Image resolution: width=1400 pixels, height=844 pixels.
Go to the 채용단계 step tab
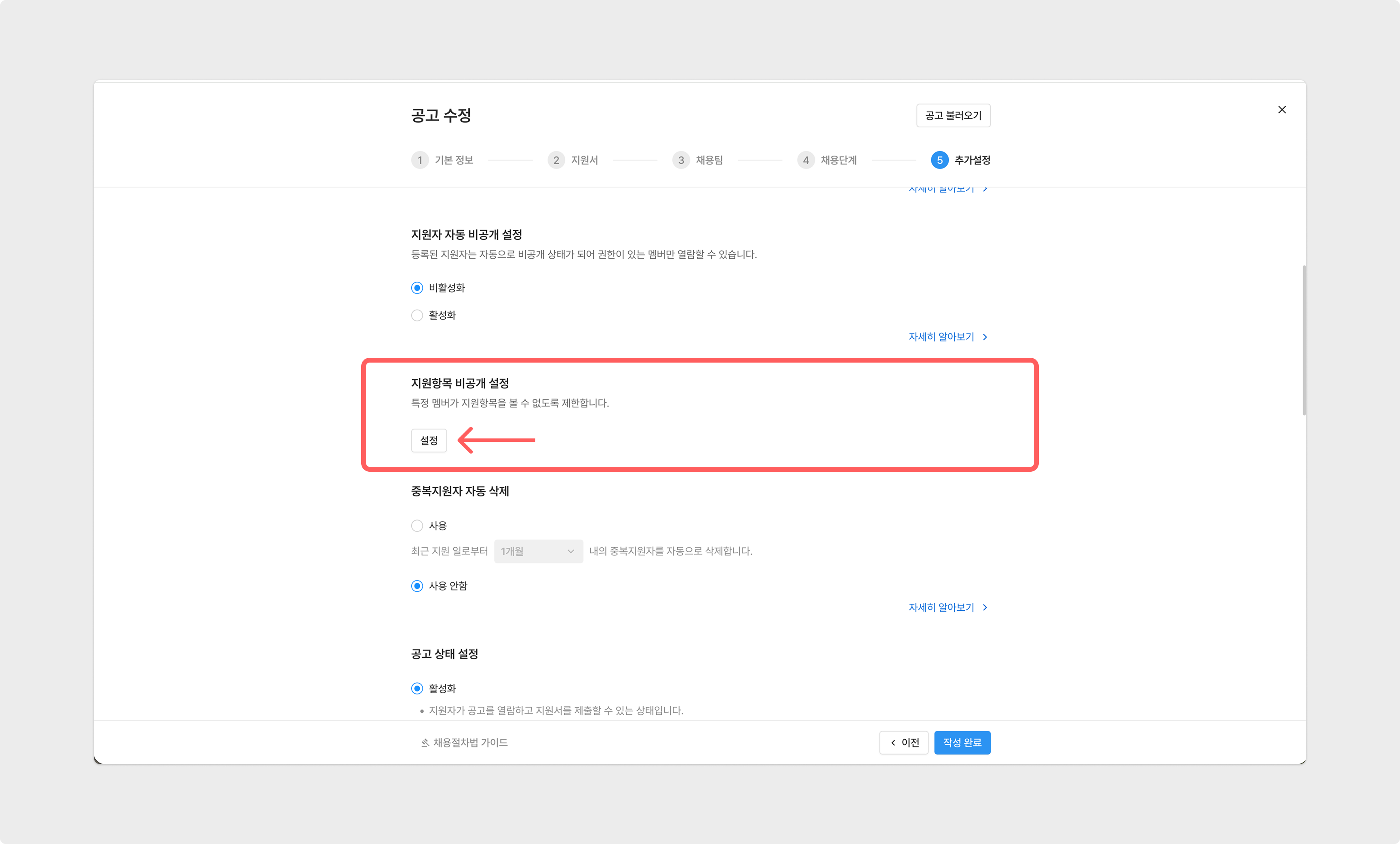pyautogui.click(x=838, y=160)
